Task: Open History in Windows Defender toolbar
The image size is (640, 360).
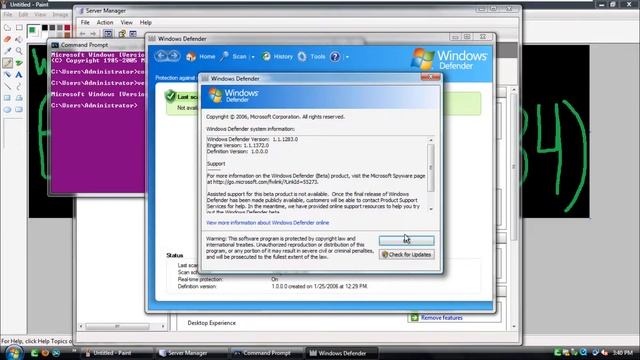Action: (278, 57)
